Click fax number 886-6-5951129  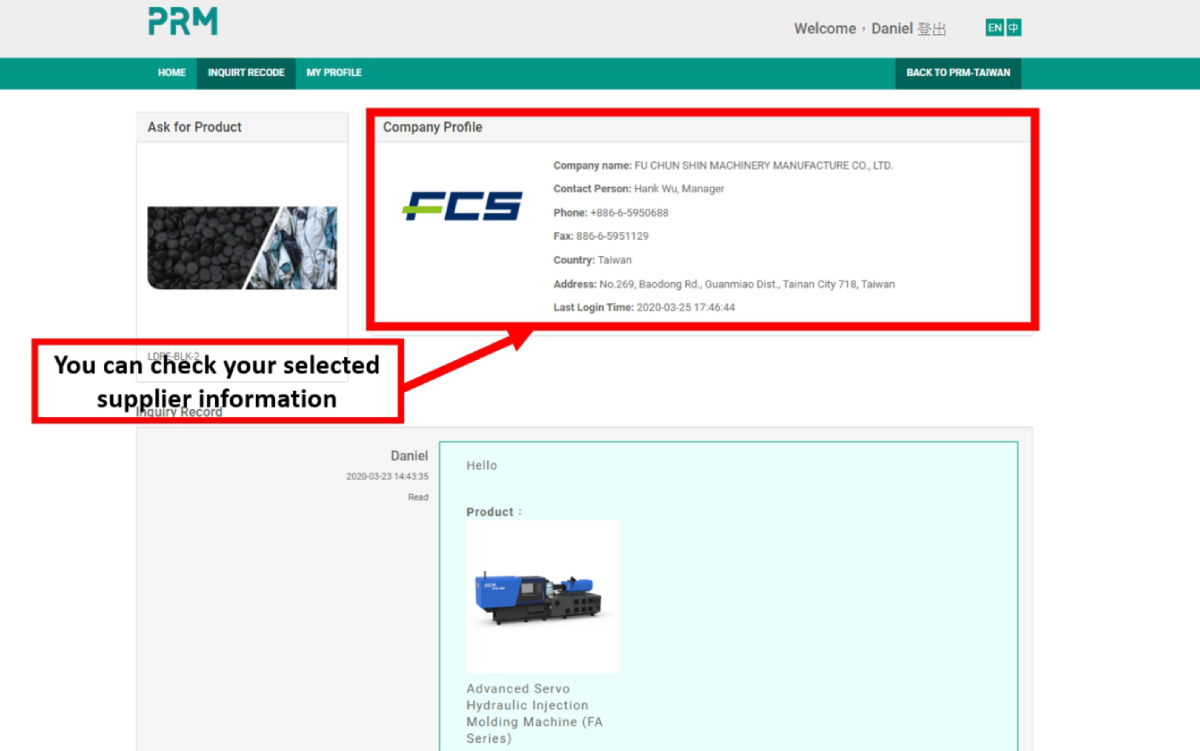coord(612,237)
